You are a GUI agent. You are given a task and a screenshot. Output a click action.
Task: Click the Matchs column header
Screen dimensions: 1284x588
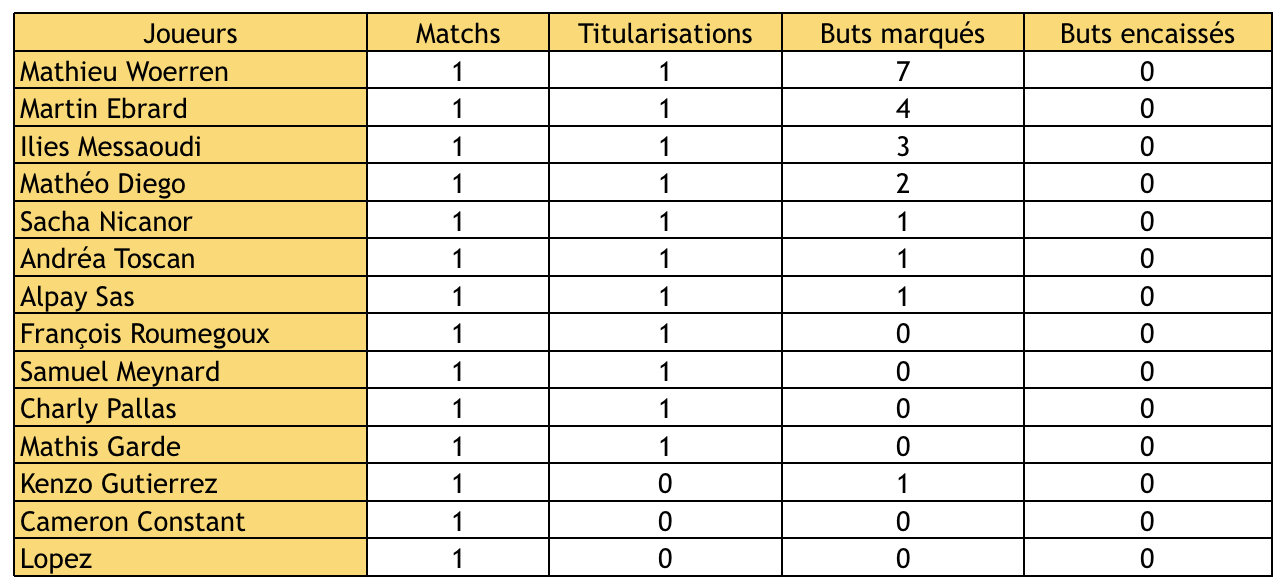pyautogui.click(x=458, y=34)
